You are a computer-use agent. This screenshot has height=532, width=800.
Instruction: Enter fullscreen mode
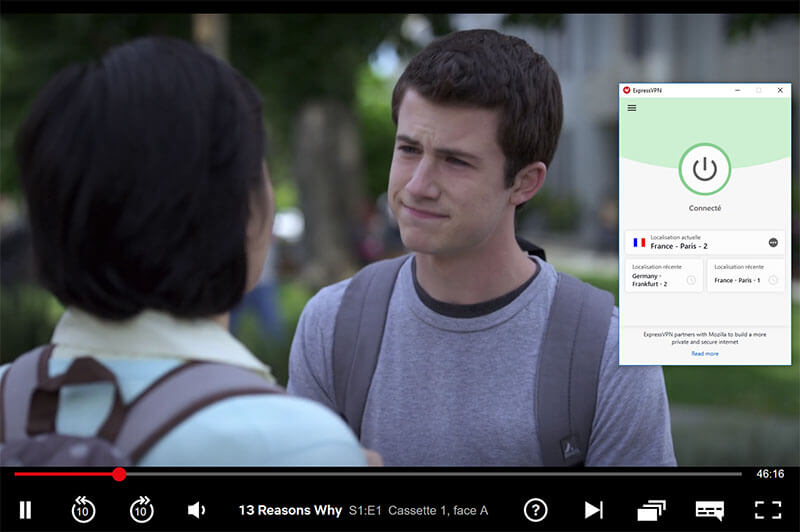tap(768, 510)
